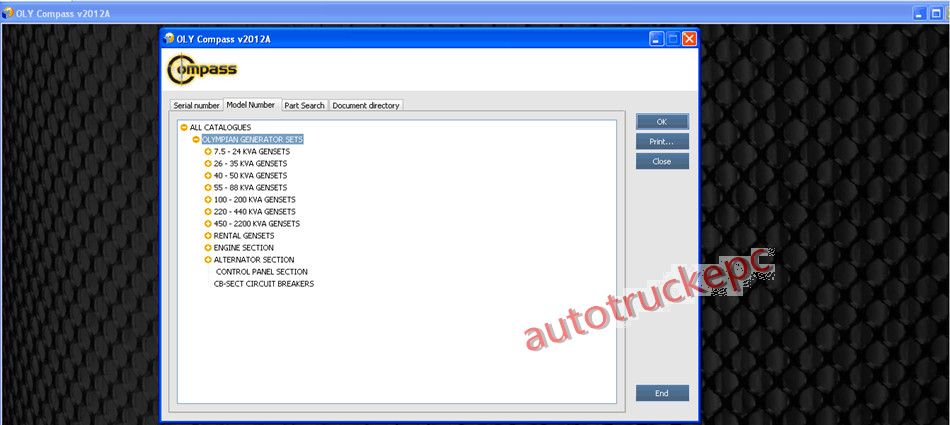The width and height of the screenshot is (950, 425).
Task: Click the End button
Action: point(662,393)
